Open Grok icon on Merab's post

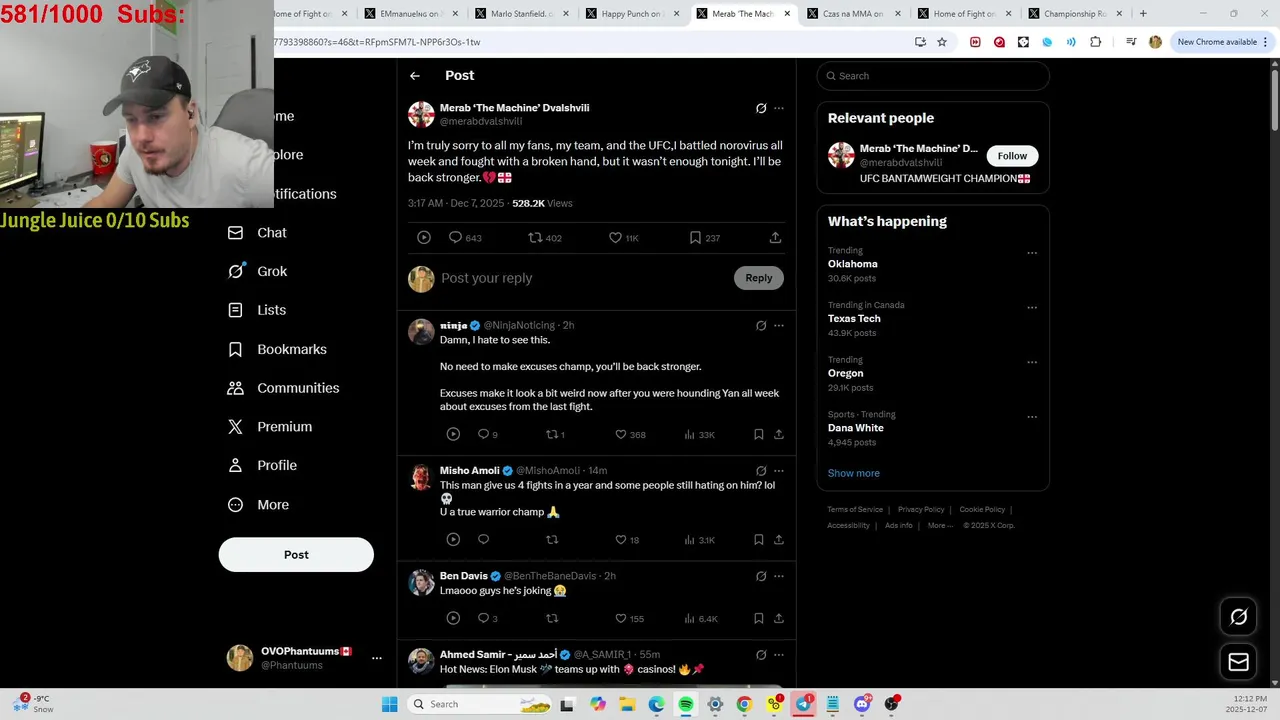coord(761,108)
